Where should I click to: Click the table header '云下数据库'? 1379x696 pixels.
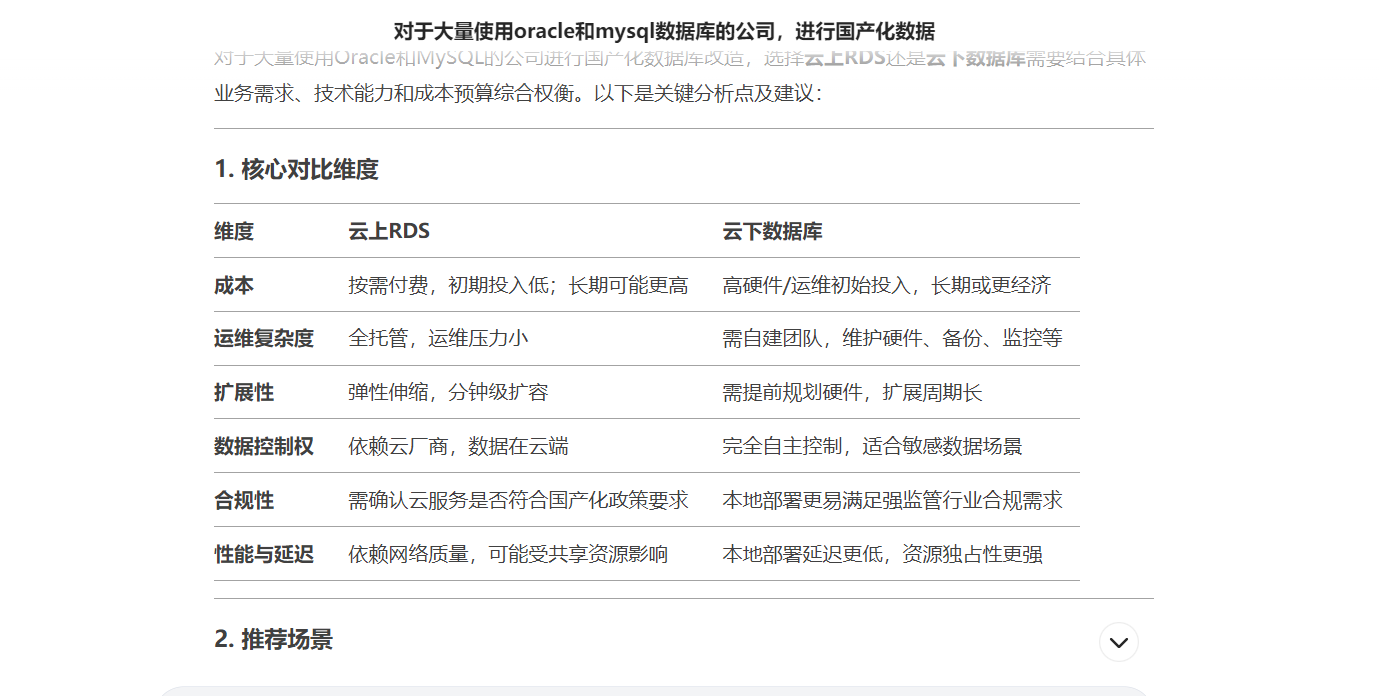772,231
